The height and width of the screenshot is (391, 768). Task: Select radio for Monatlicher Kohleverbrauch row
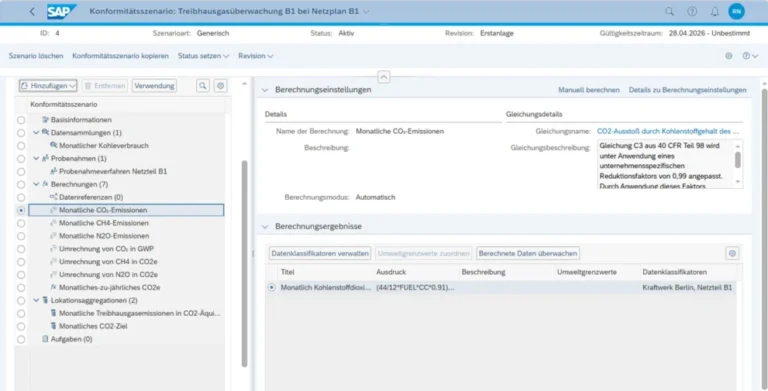21,146
